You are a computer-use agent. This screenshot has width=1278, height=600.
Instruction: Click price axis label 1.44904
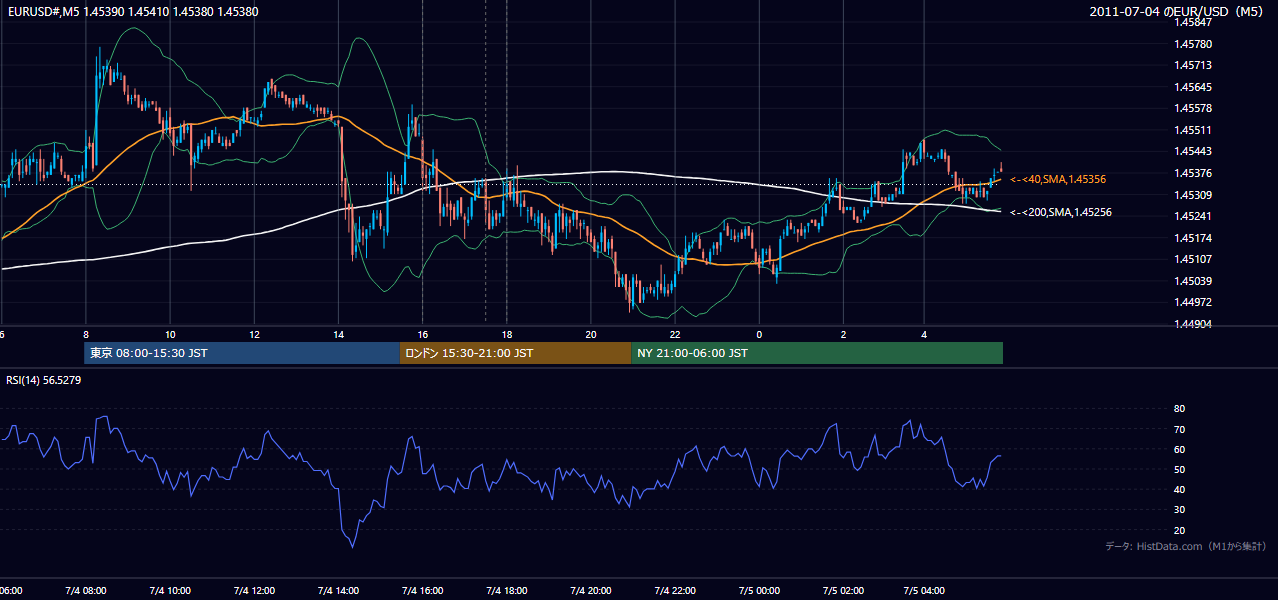coord(1192,324)
